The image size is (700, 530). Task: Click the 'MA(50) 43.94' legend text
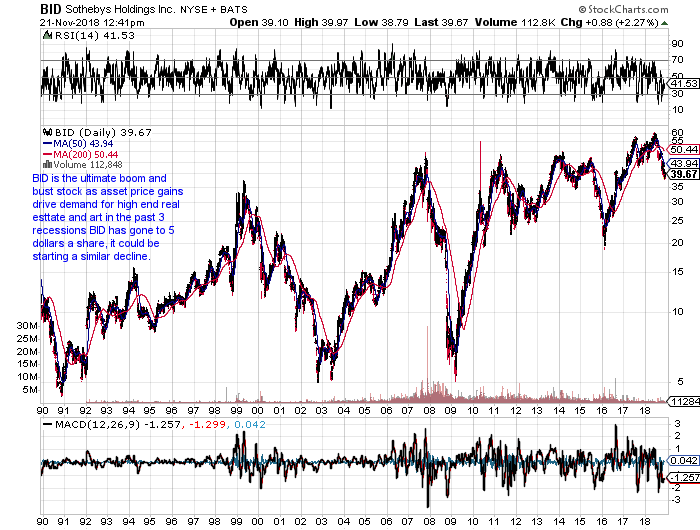(x=83, y=144)
